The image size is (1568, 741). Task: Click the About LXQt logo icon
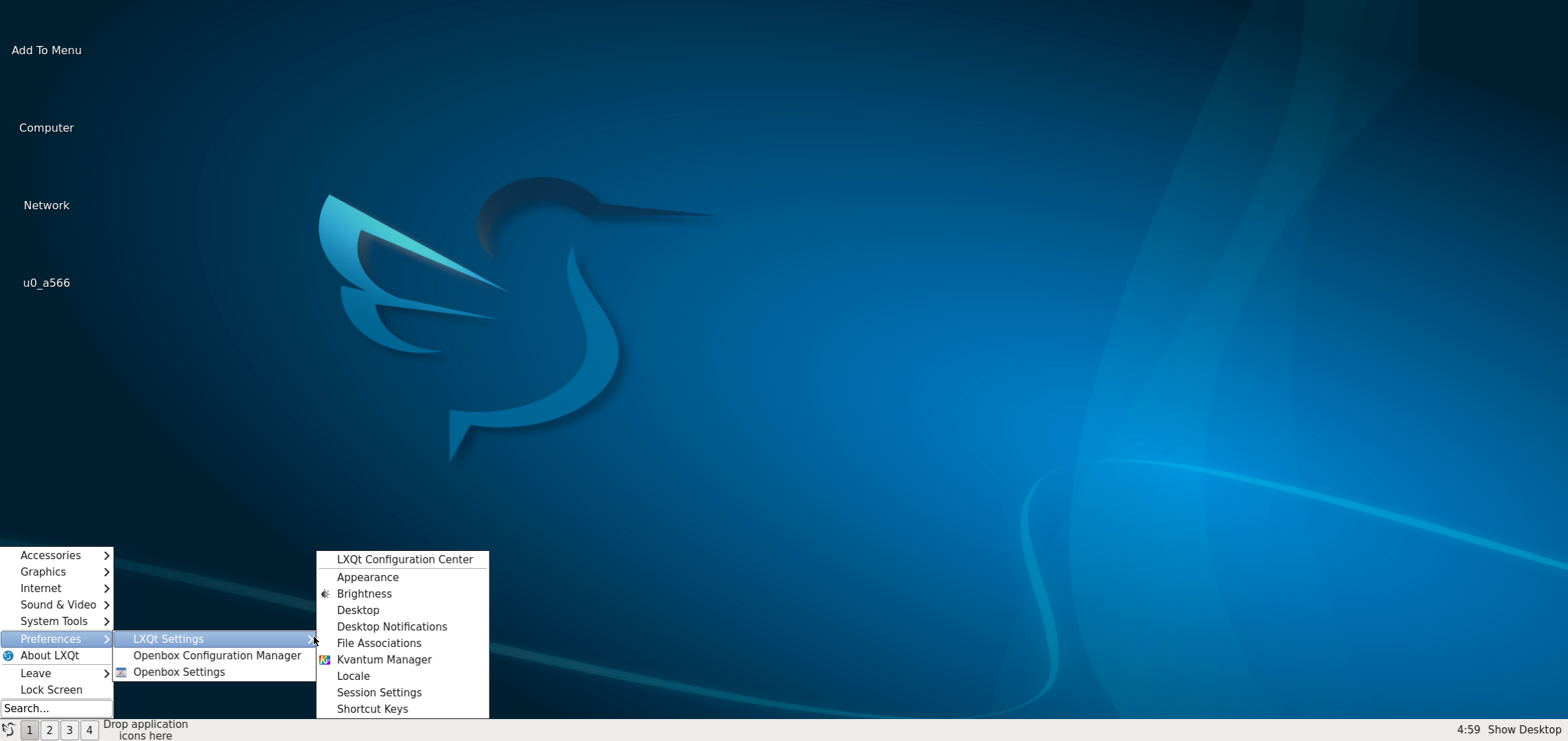(x=8, y=656)
